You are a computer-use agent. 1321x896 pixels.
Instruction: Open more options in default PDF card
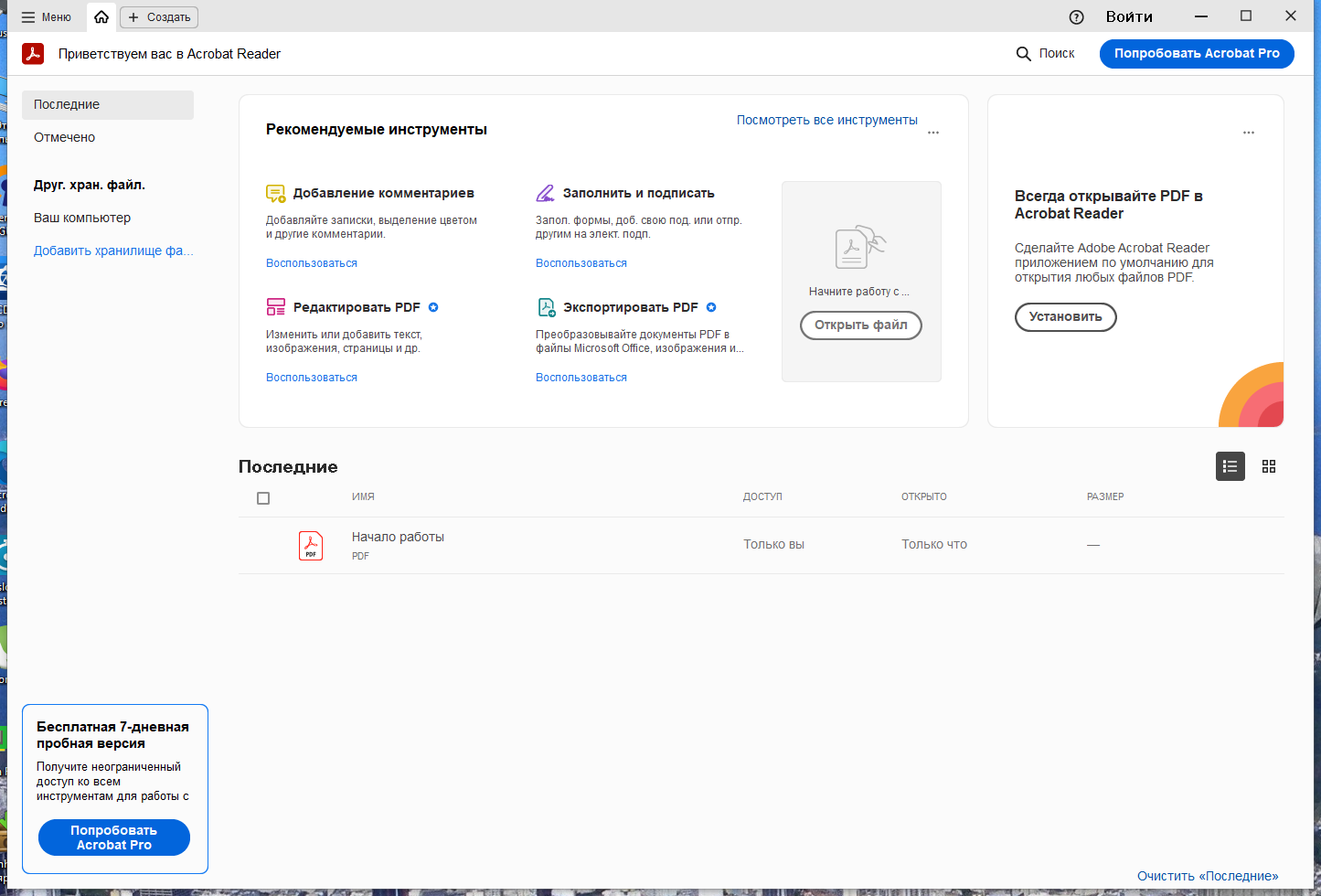point(1248,133)
